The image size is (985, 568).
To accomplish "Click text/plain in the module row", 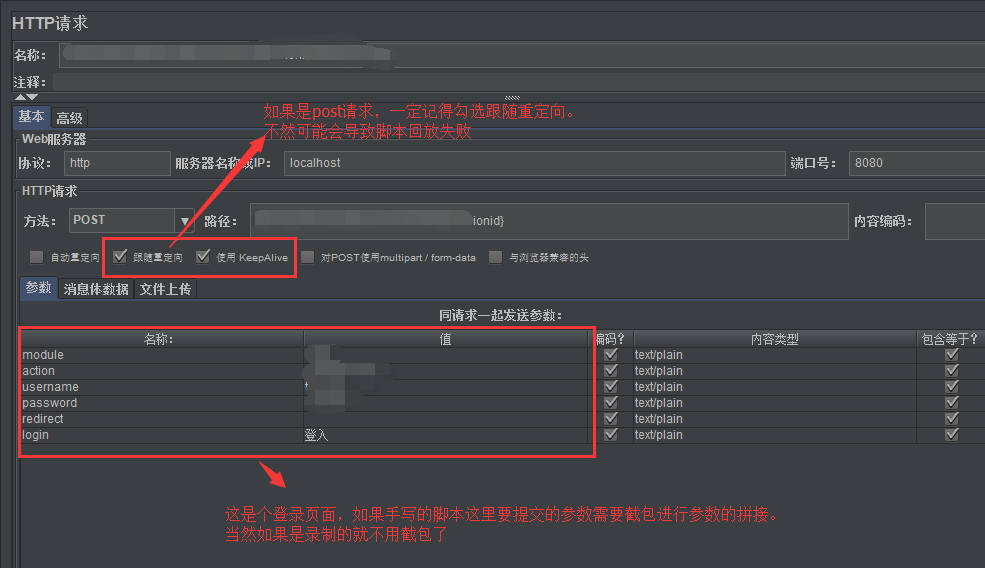I will point(658,355).
